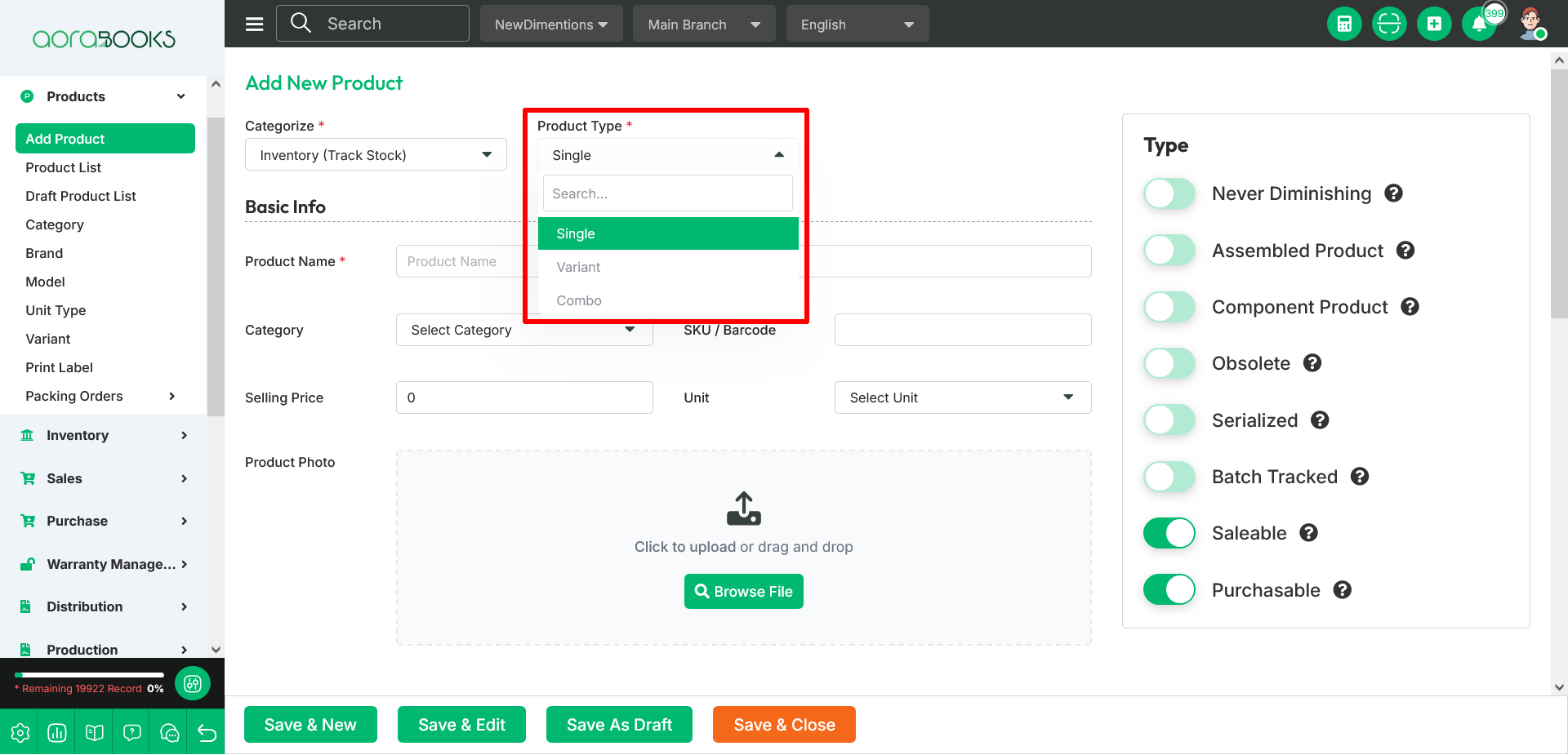Collapse the Products sidebar section
The image size is (1568, 755).
point(104,96)
